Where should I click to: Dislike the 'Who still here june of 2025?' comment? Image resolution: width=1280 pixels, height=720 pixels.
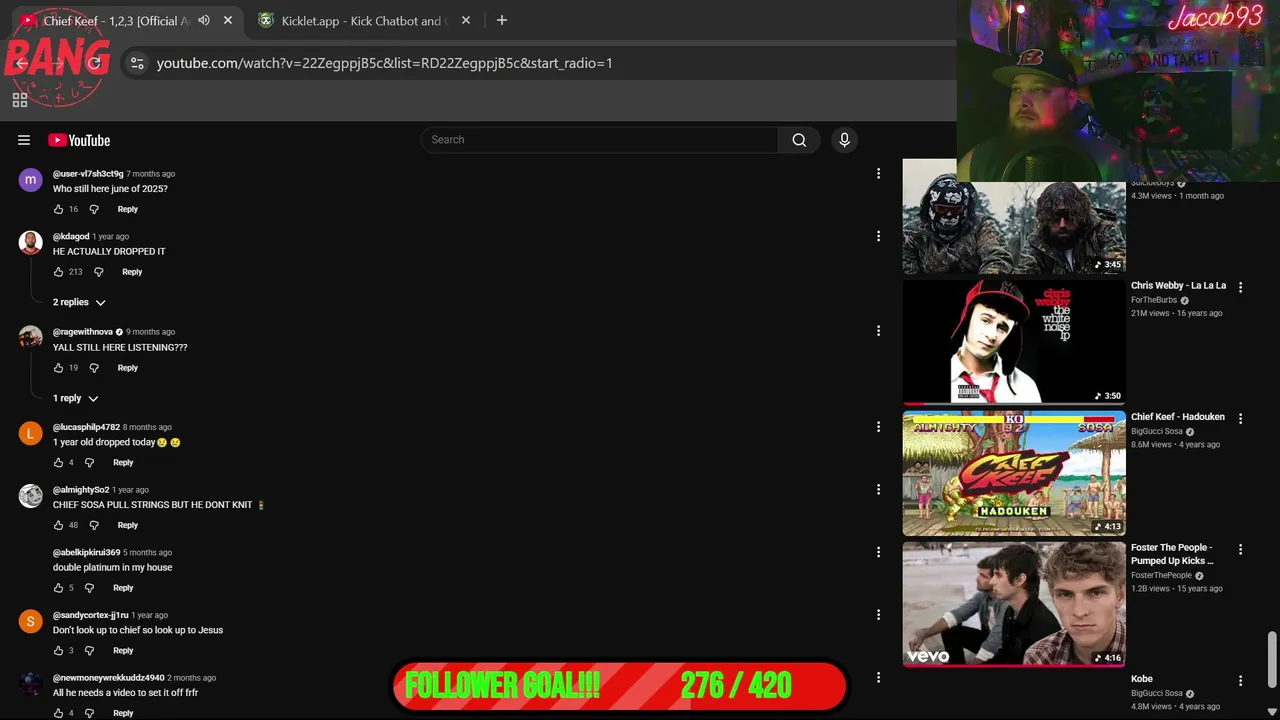pyautogui.click(x=94, y=209)
